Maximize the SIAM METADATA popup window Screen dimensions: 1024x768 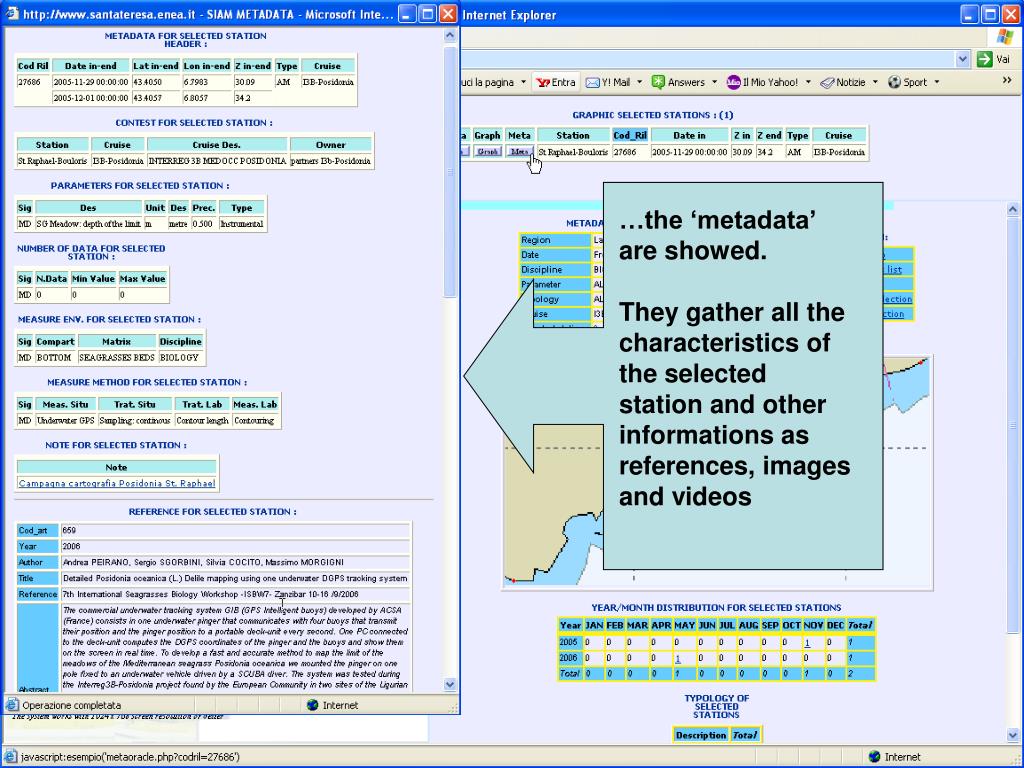[427, 14]
